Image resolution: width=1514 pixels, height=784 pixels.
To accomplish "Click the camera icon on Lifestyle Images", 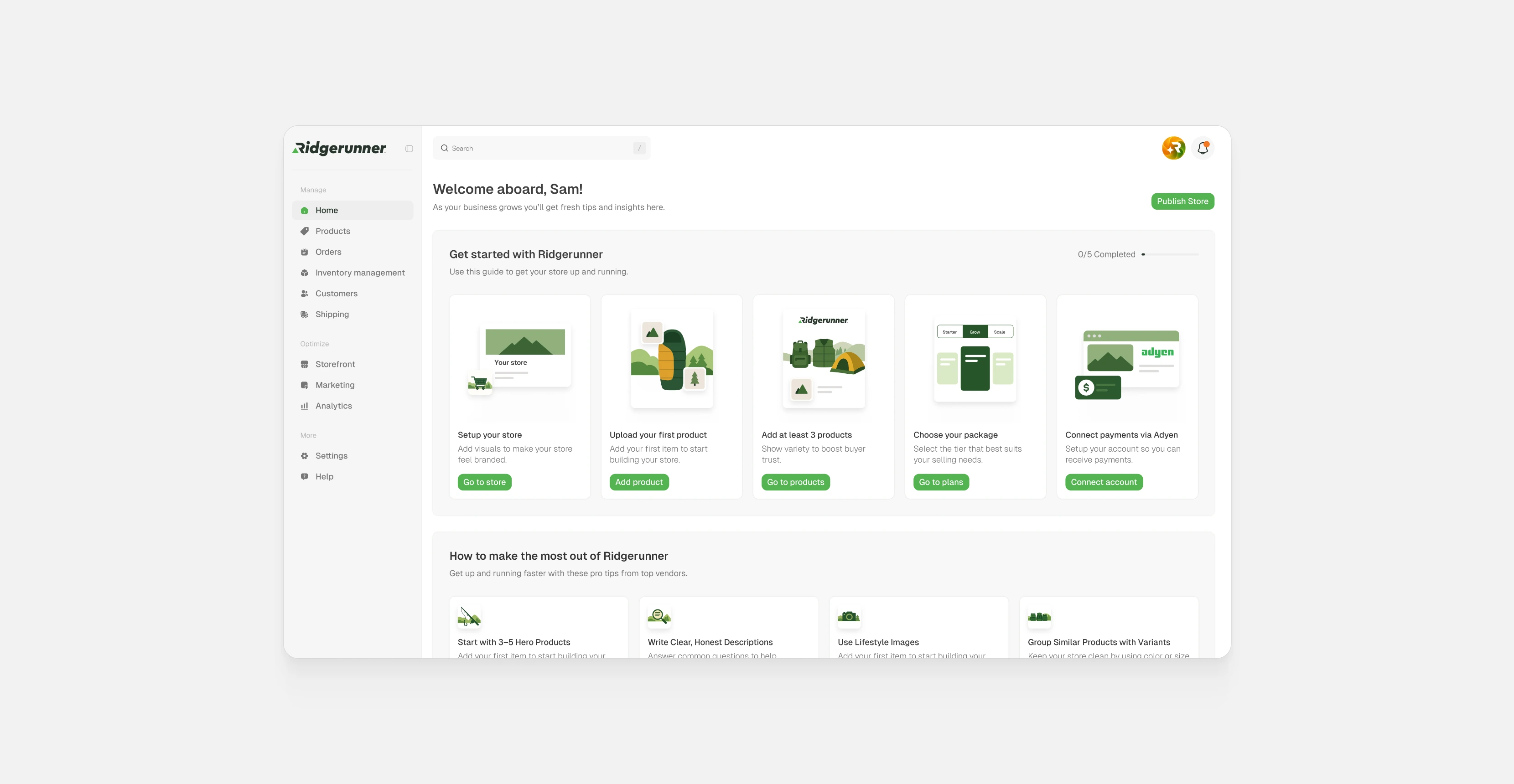I will (849, 617).
